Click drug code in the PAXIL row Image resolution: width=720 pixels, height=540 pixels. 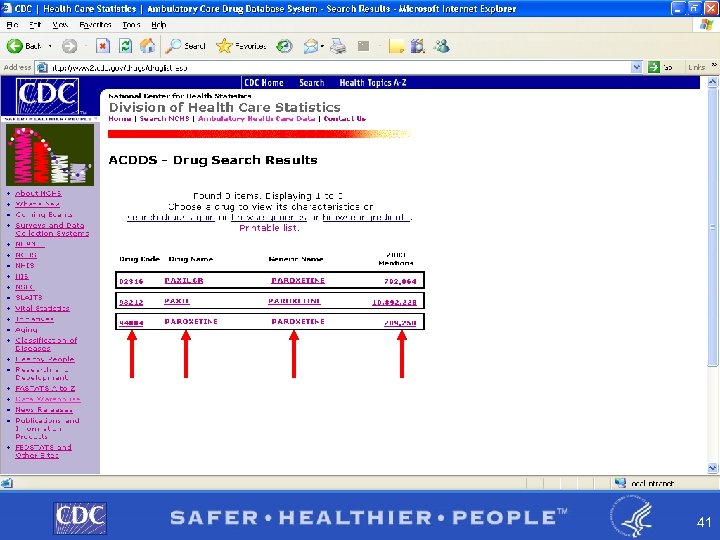[x=131, y=302]
